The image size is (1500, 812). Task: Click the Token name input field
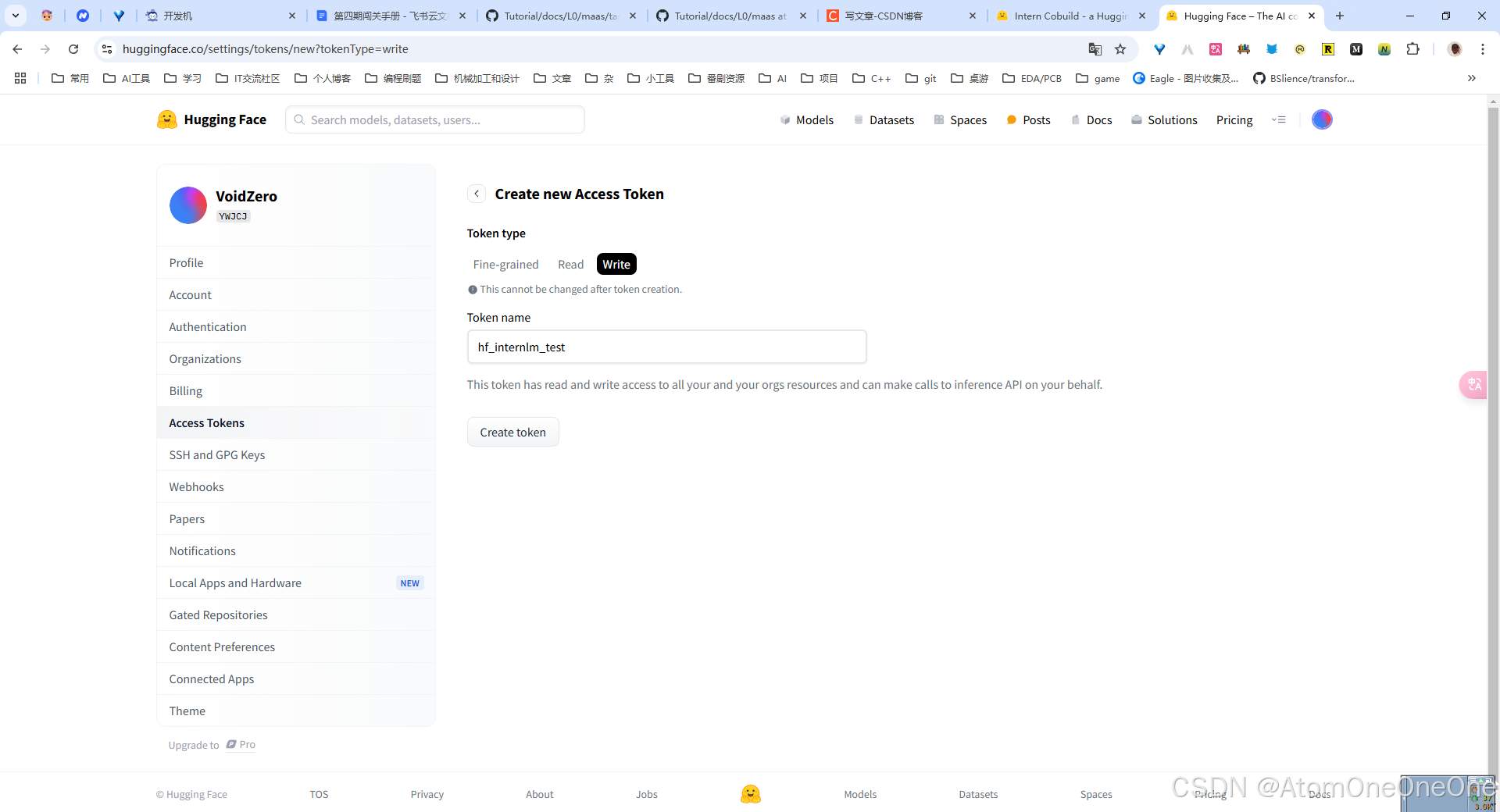click(666, 347)
